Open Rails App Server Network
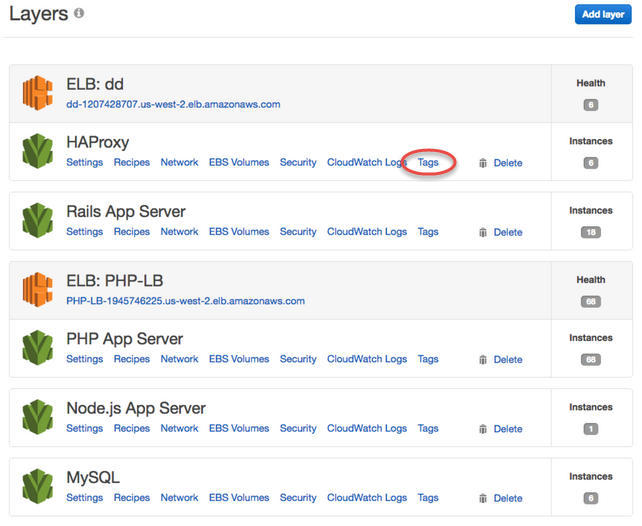Image resolution: width=642 pixels, height=526 pixels. [179, 232]
